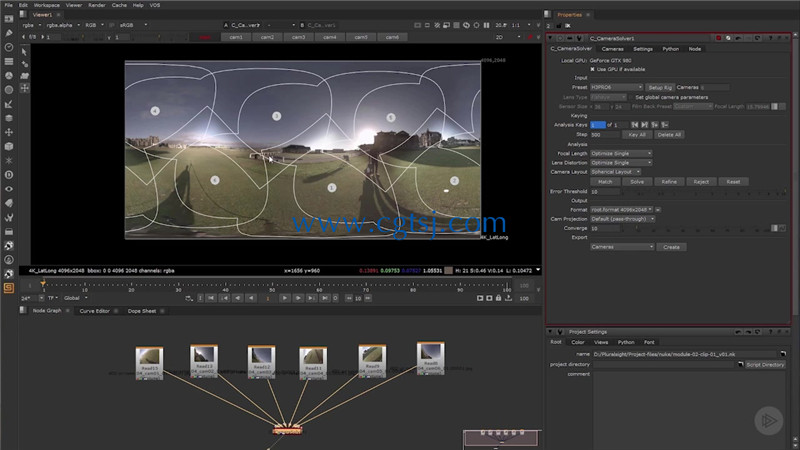Open the Time nodes clock icon

(x=9, y=47)
